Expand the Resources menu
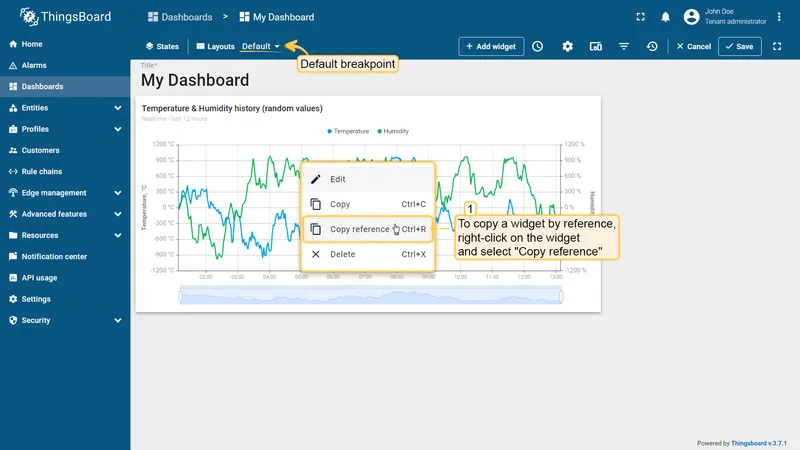This screenshot has height=450, width=800. (x=65, y=236)
